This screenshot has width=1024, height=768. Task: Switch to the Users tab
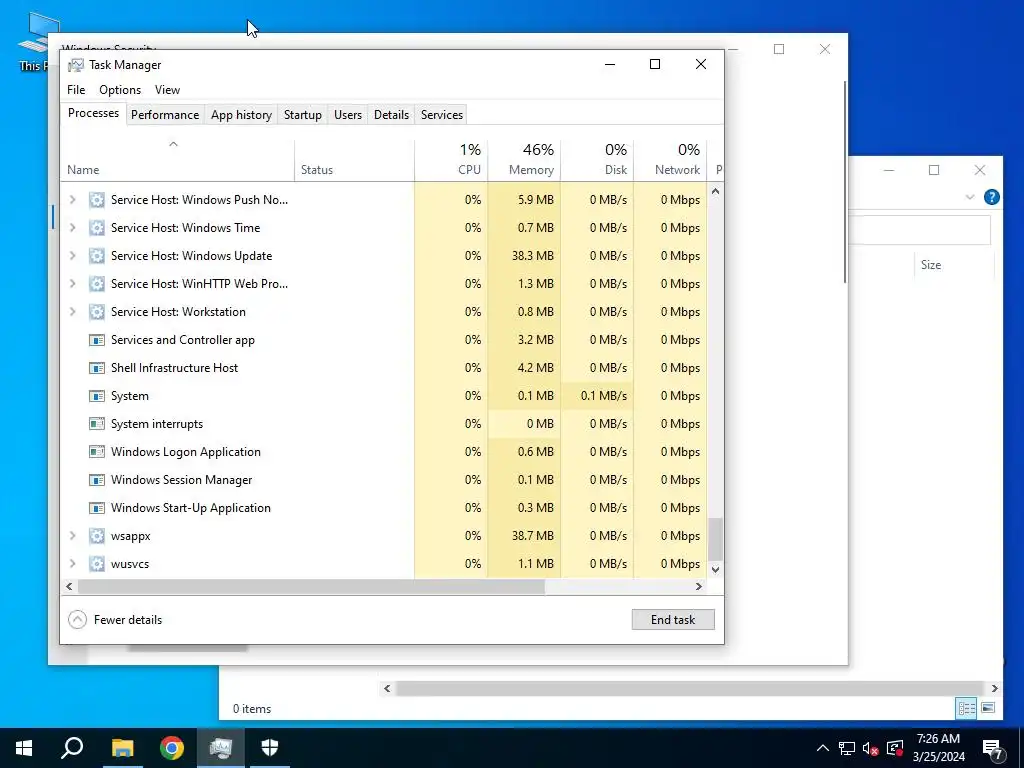tap(347, 115)
